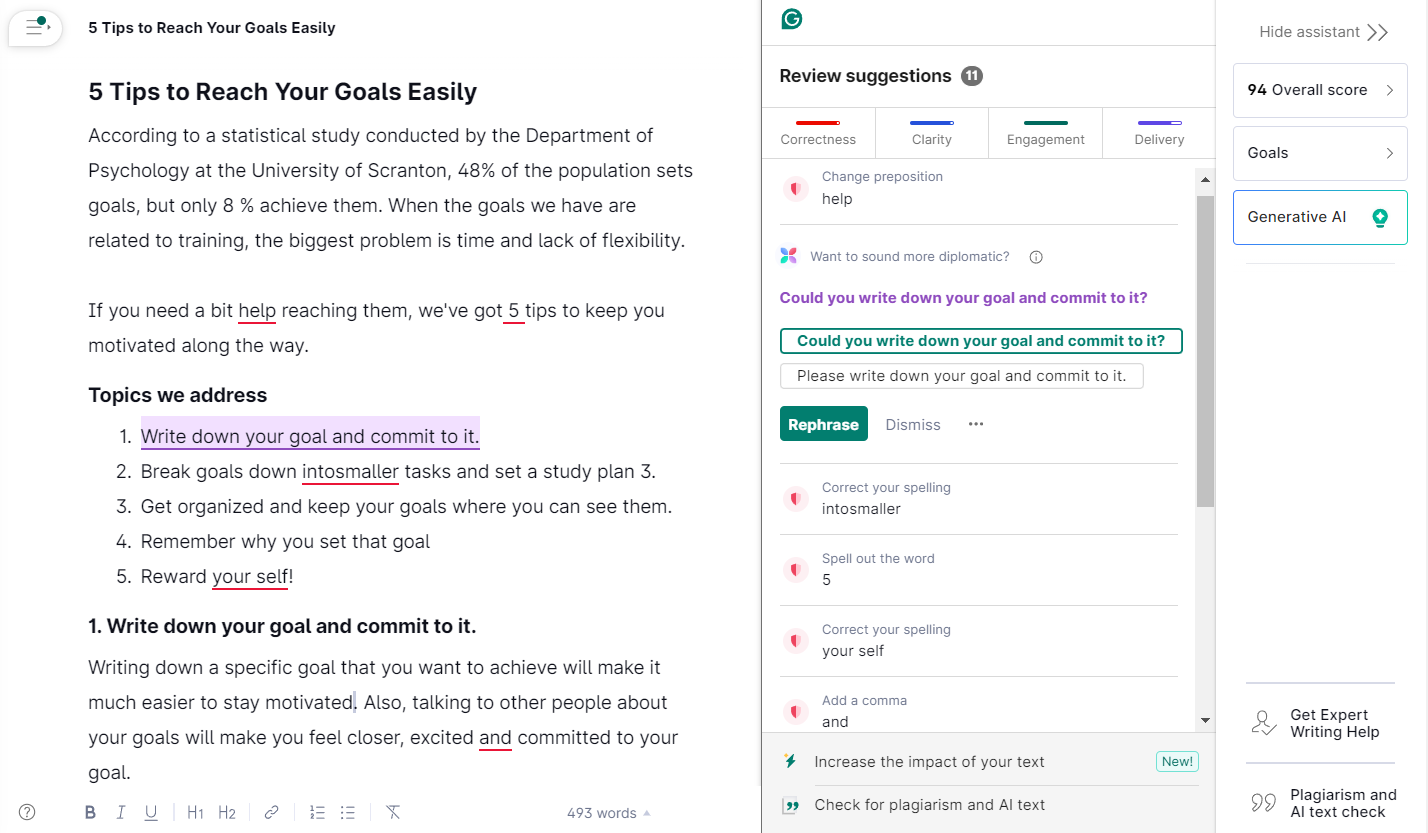
Task: Apply Heading 1 style
Action: click(196, 813)
